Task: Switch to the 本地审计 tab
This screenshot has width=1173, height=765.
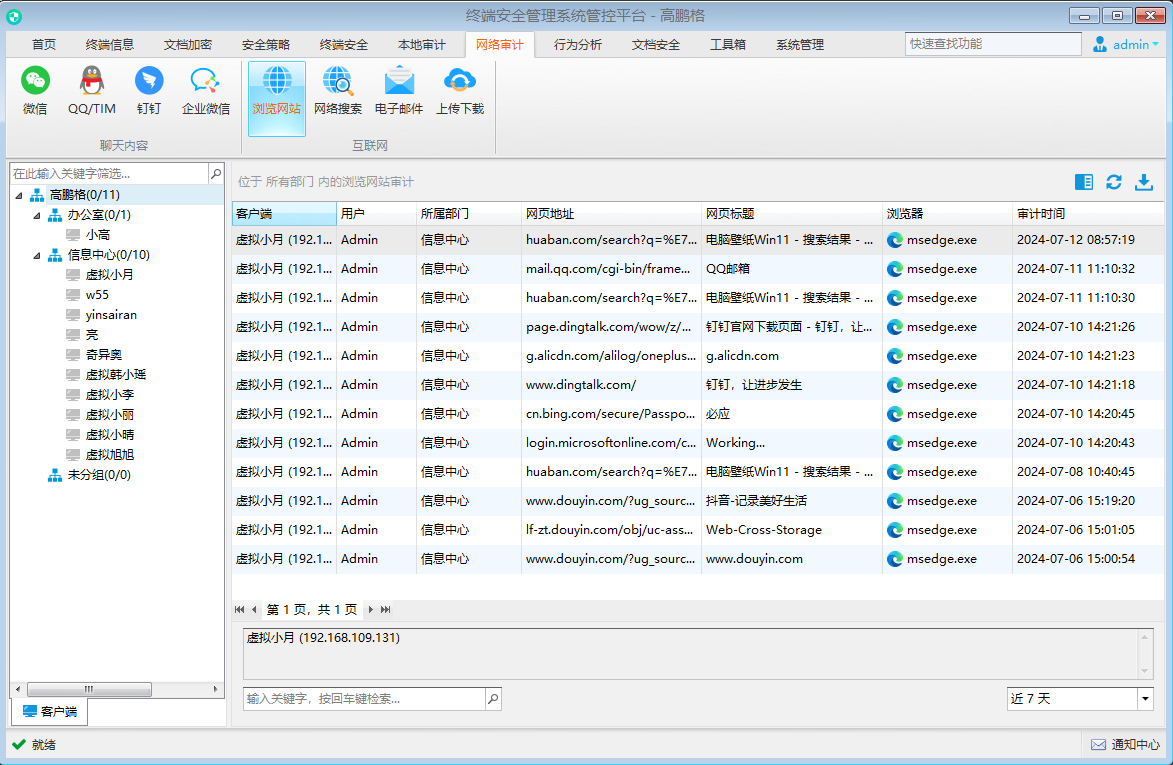Action: point(422,45)
